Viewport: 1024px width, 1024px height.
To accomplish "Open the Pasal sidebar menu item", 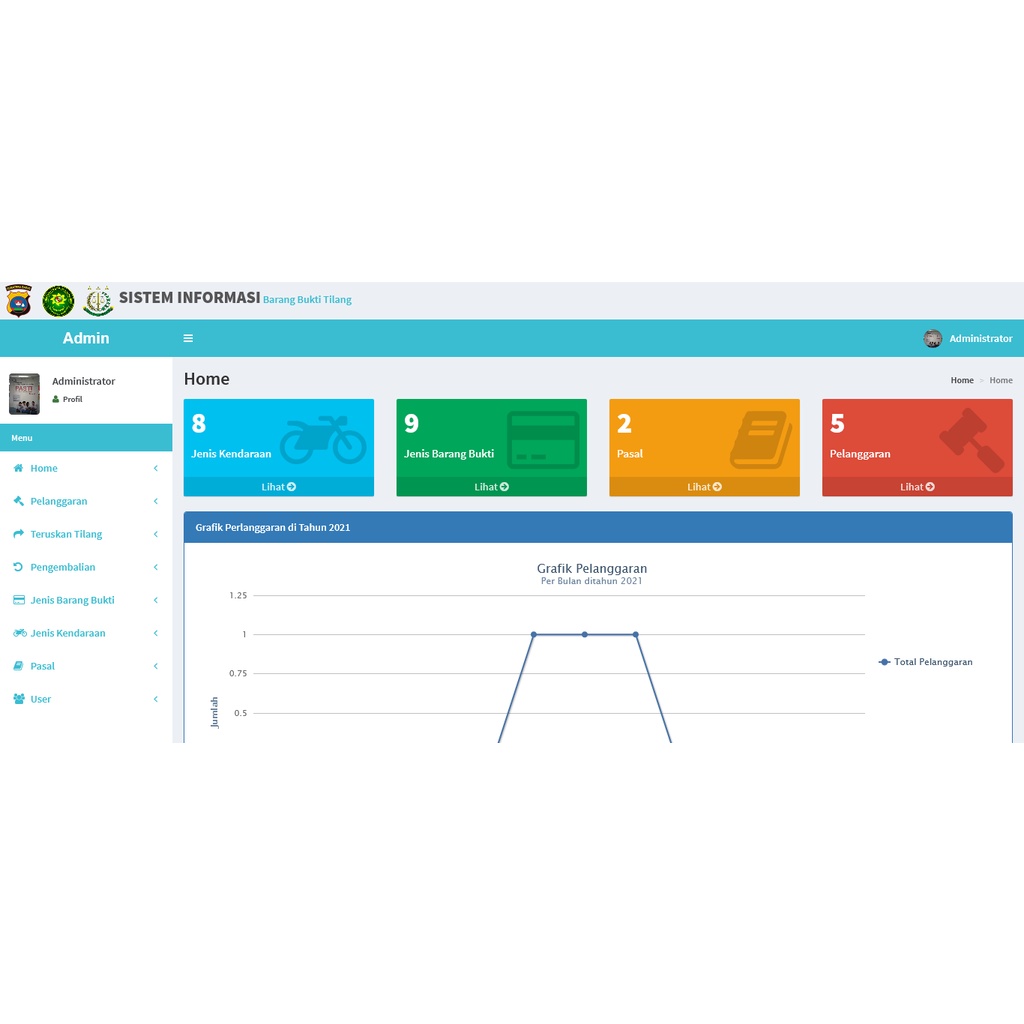I will tap(86, 666).
